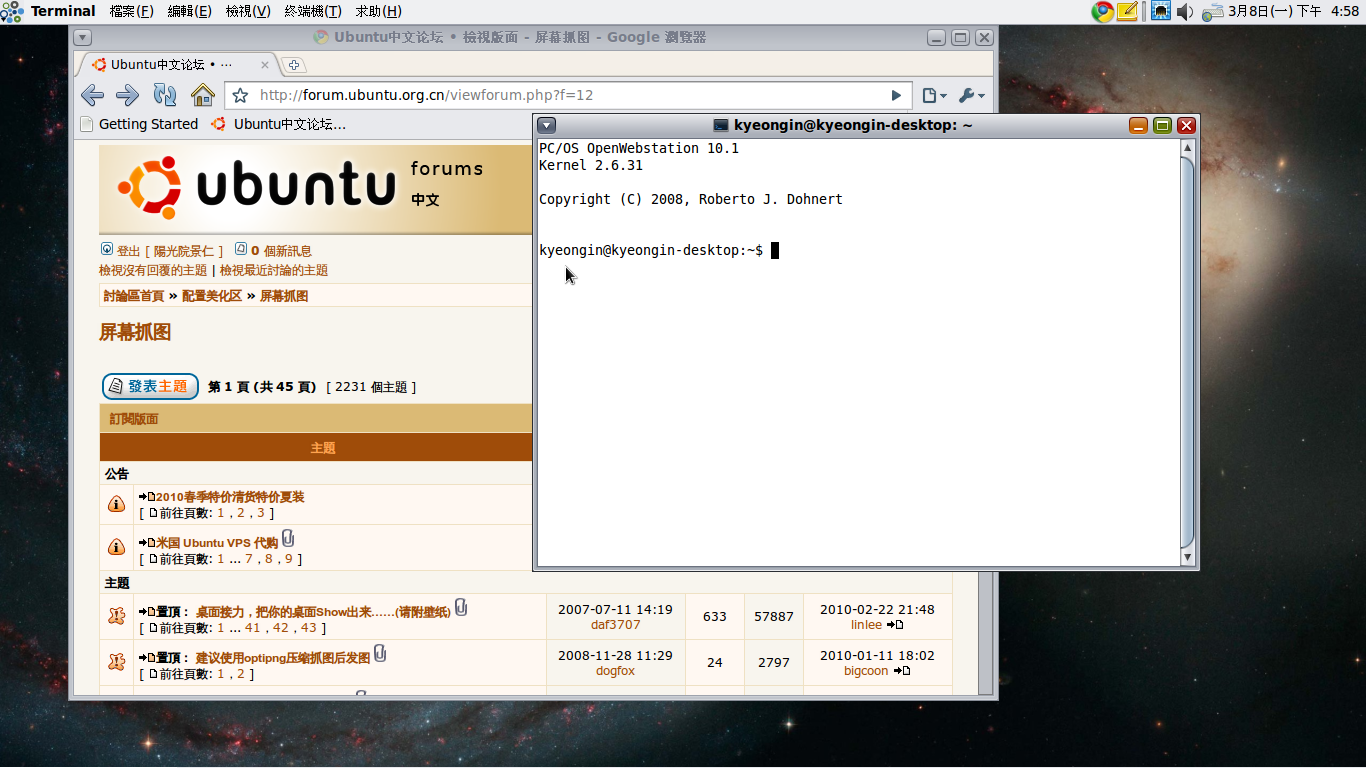This screenshot has height=768, width=1366.
Task: Go to page 9 of Ubuntu VPS topic
Action: pyautogui.click(x=289, y=559)
